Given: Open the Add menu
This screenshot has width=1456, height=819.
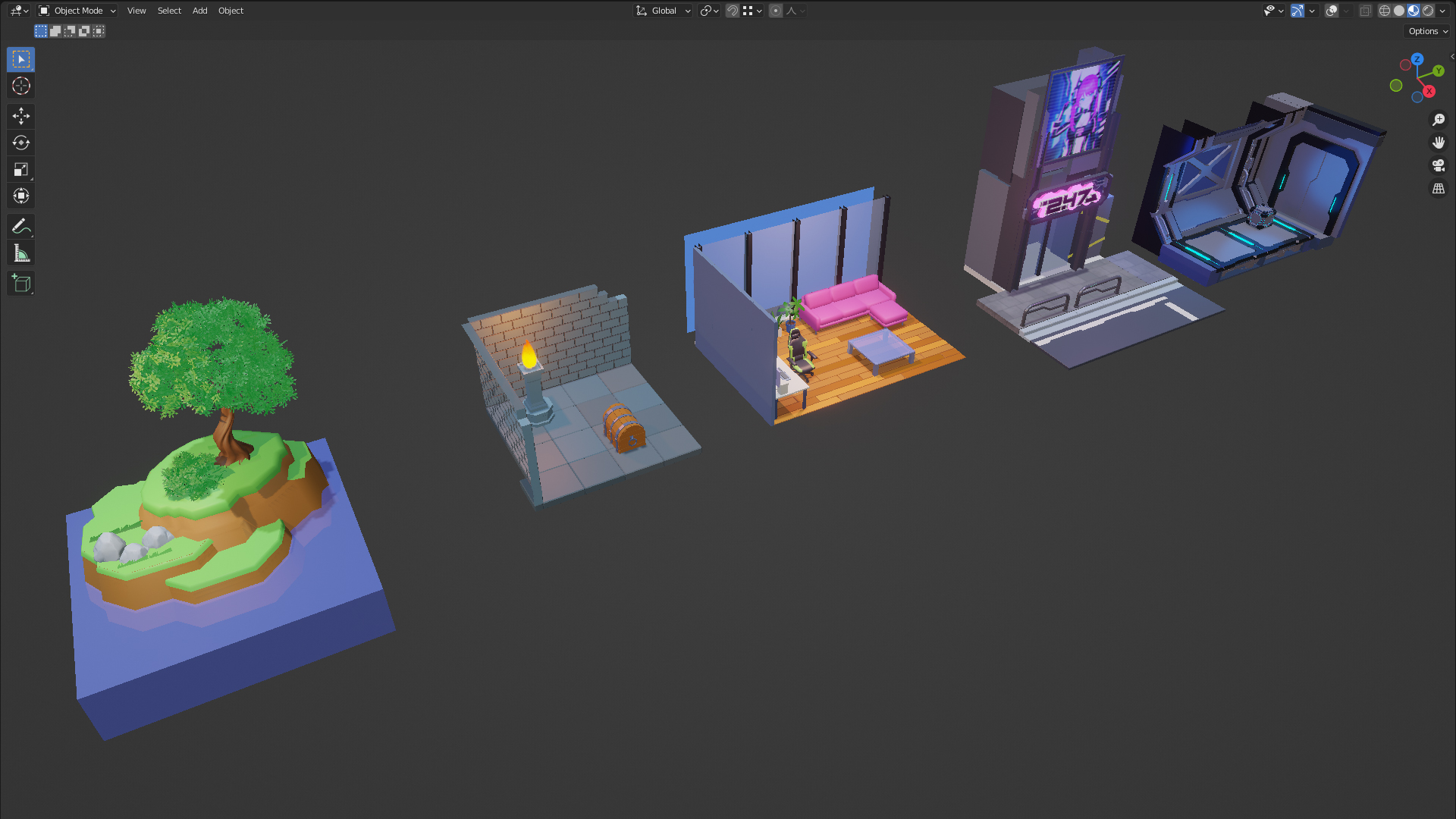Looking at the screenshot, I should [x=199, y=11].
